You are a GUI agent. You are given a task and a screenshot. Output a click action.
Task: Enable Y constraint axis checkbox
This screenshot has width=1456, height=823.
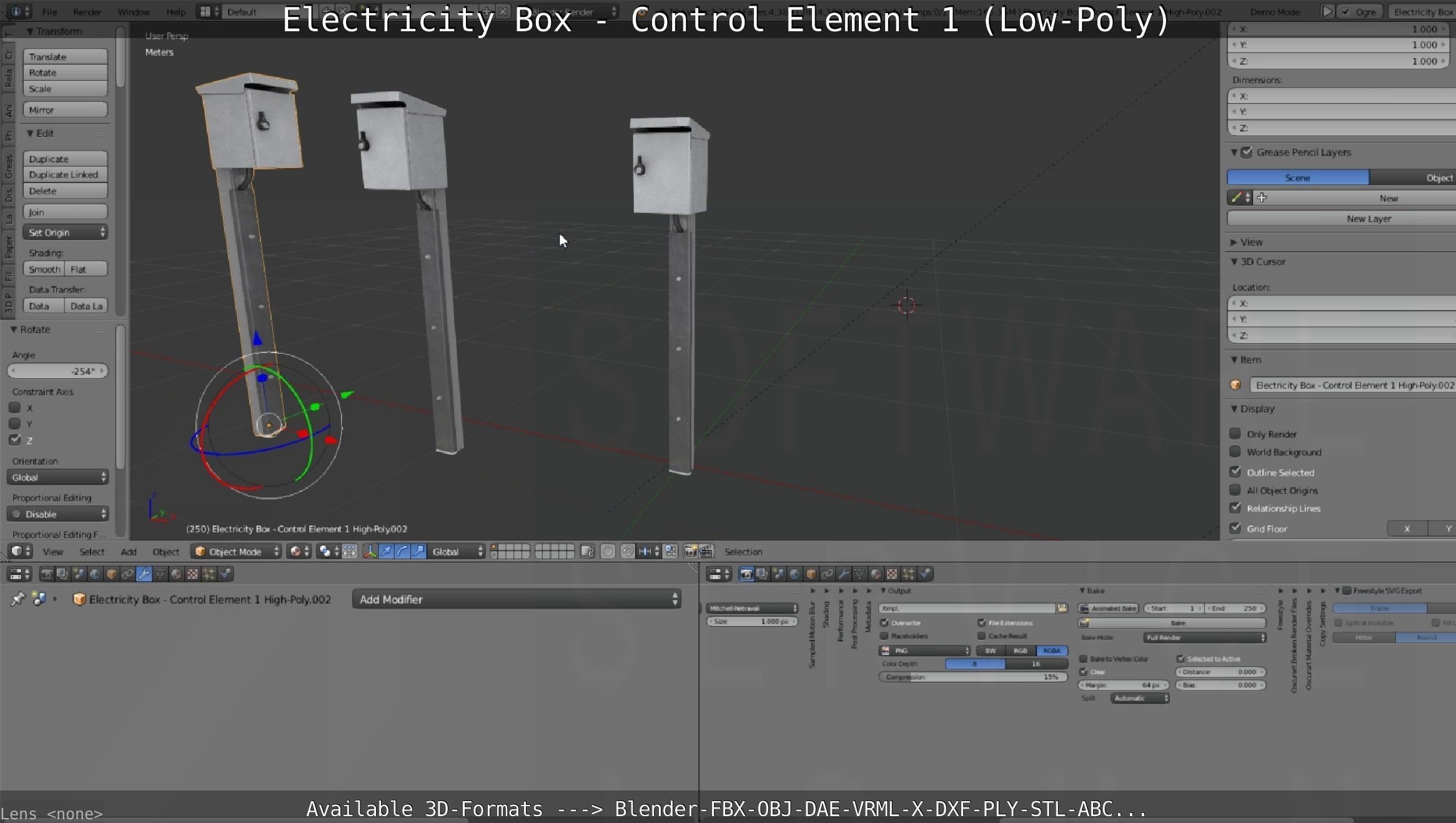pyautogui.click(x=15, y=424)
